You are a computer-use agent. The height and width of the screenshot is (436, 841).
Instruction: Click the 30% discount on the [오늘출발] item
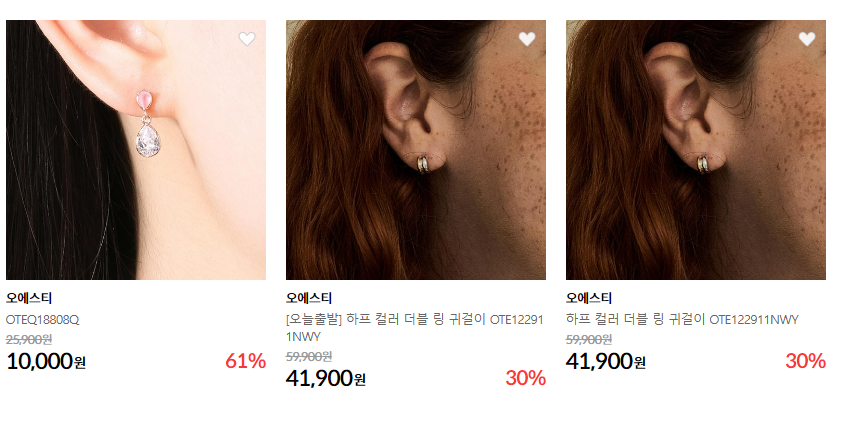point(526,378)
